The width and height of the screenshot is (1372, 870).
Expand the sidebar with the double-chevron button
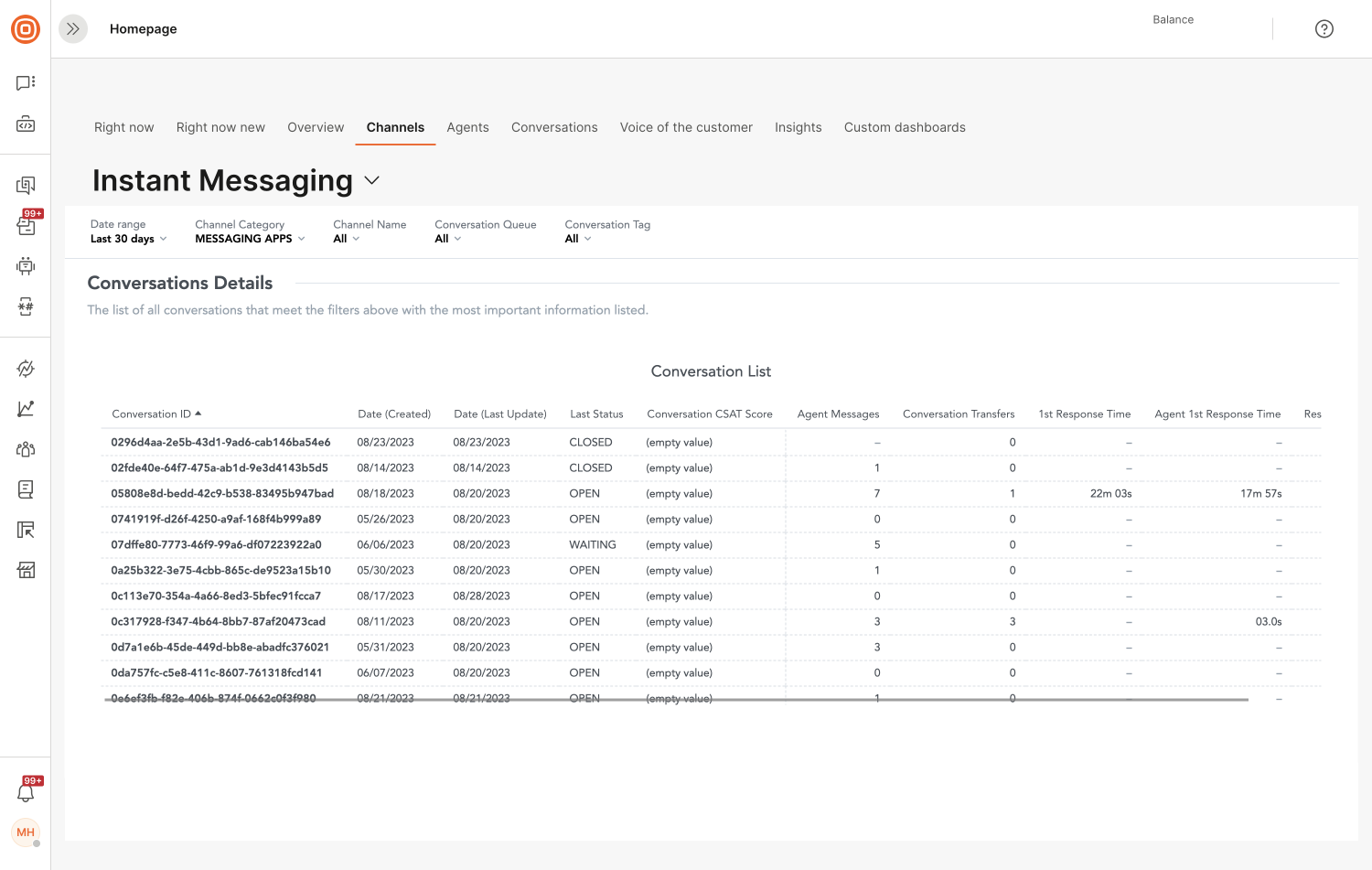click(73, 29)
